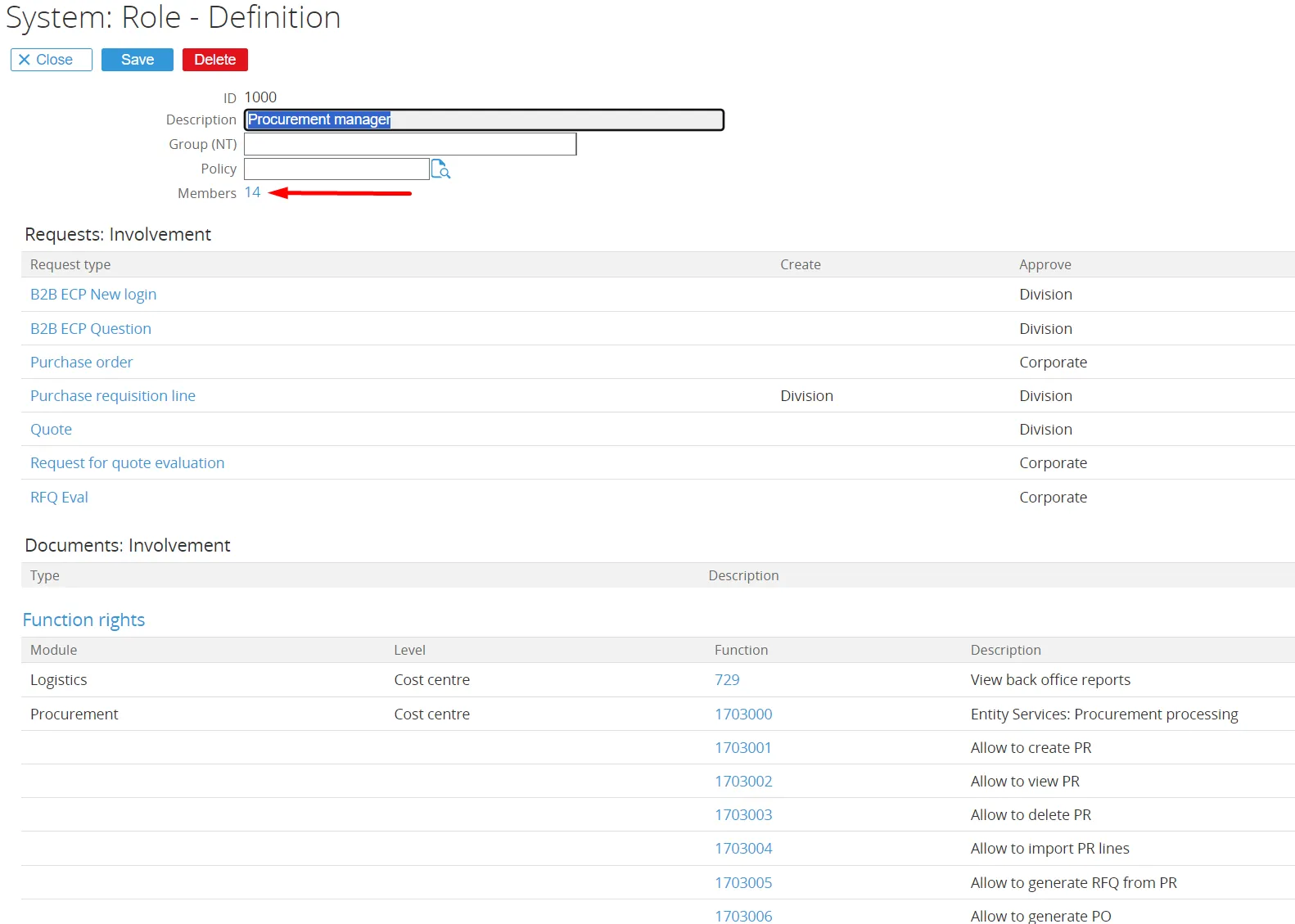
Task: Open function 1703003 Allow to delete PR
Action: click(x=743, y=815)
